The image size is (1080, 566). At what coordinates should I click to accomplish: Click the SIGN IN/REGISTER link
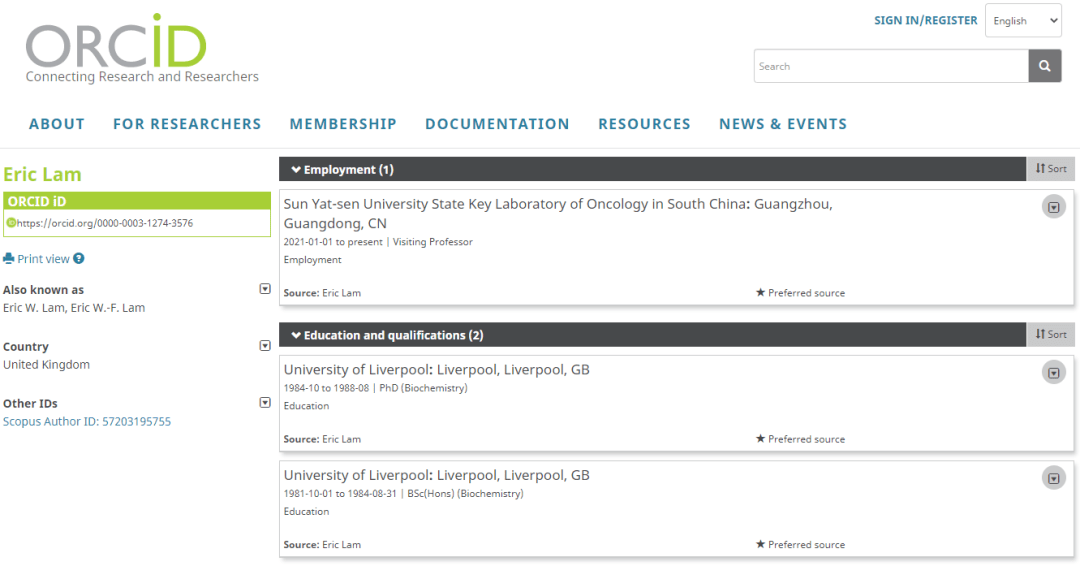[925, 20]
